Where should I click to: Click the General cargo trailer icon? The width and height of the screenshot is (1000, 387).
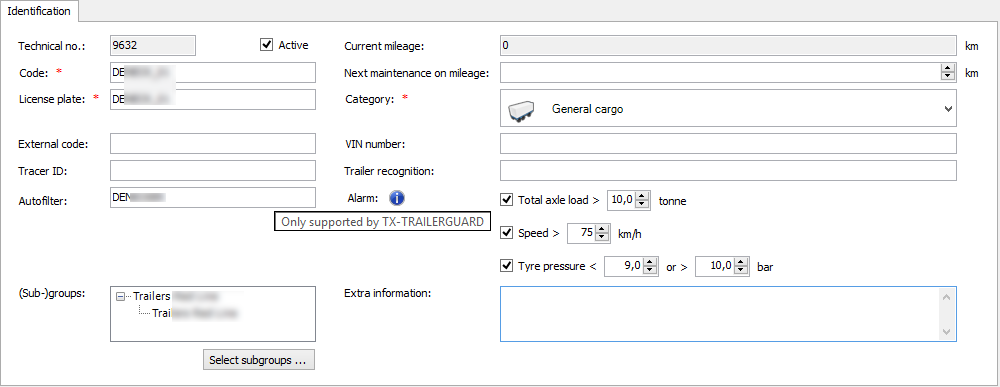(520, 110)
